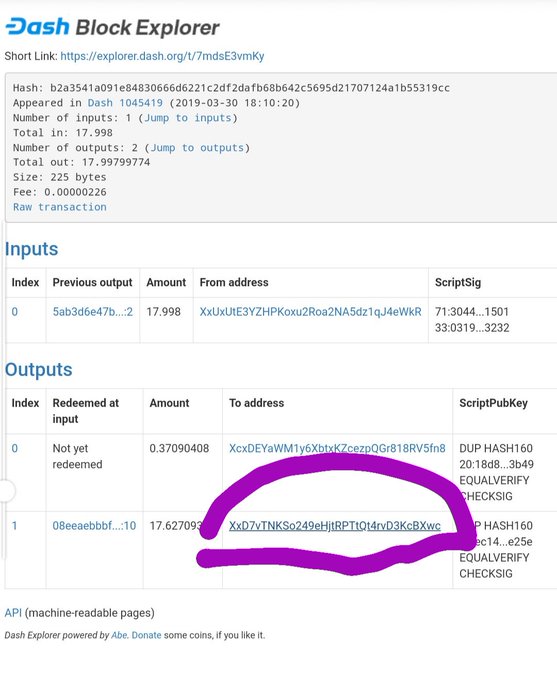Click Total in: 17.998 line

[63, 133]
